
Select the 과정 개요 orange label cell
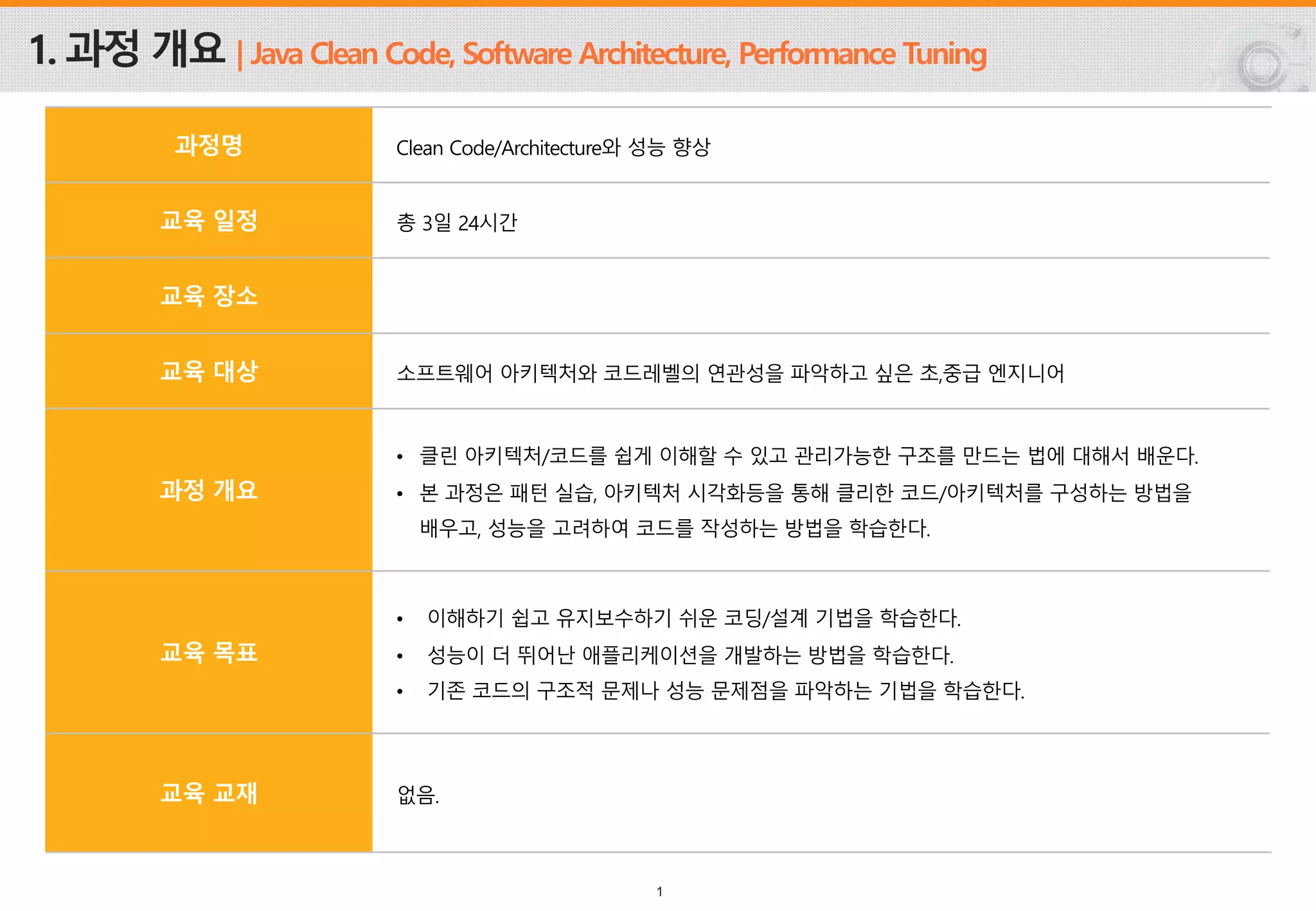[x=209, y=490]
